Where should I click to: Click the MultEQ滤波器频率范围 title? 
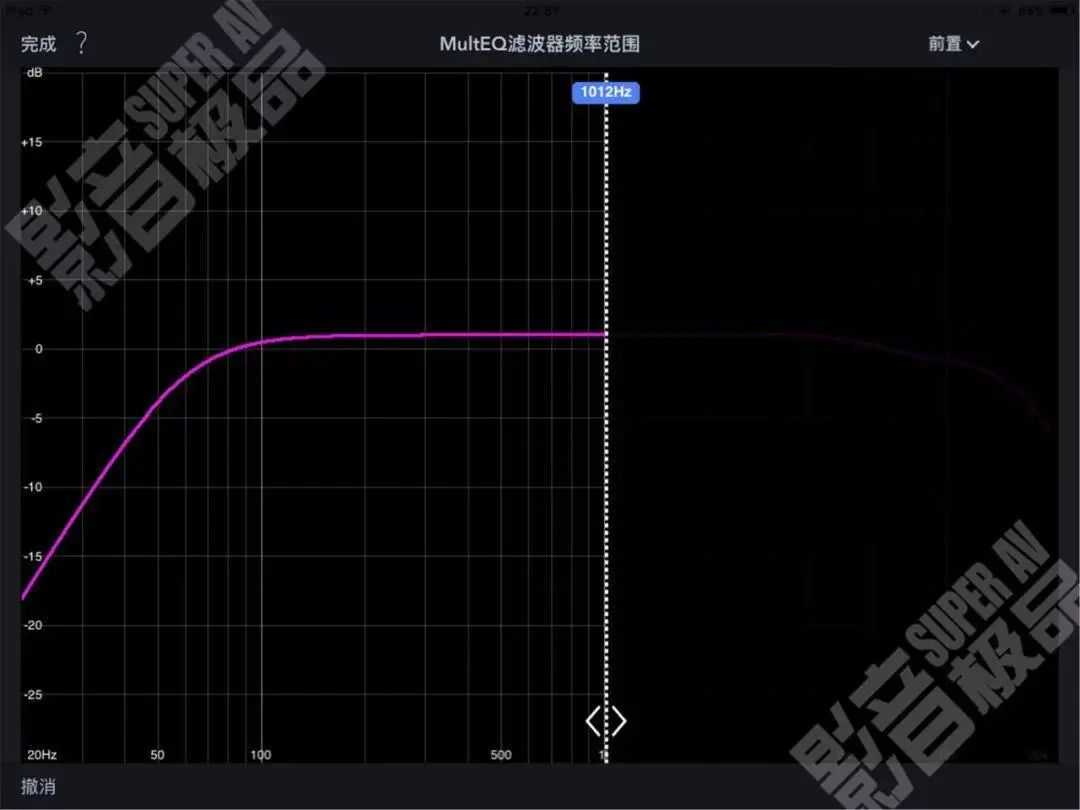pos(539,44)
